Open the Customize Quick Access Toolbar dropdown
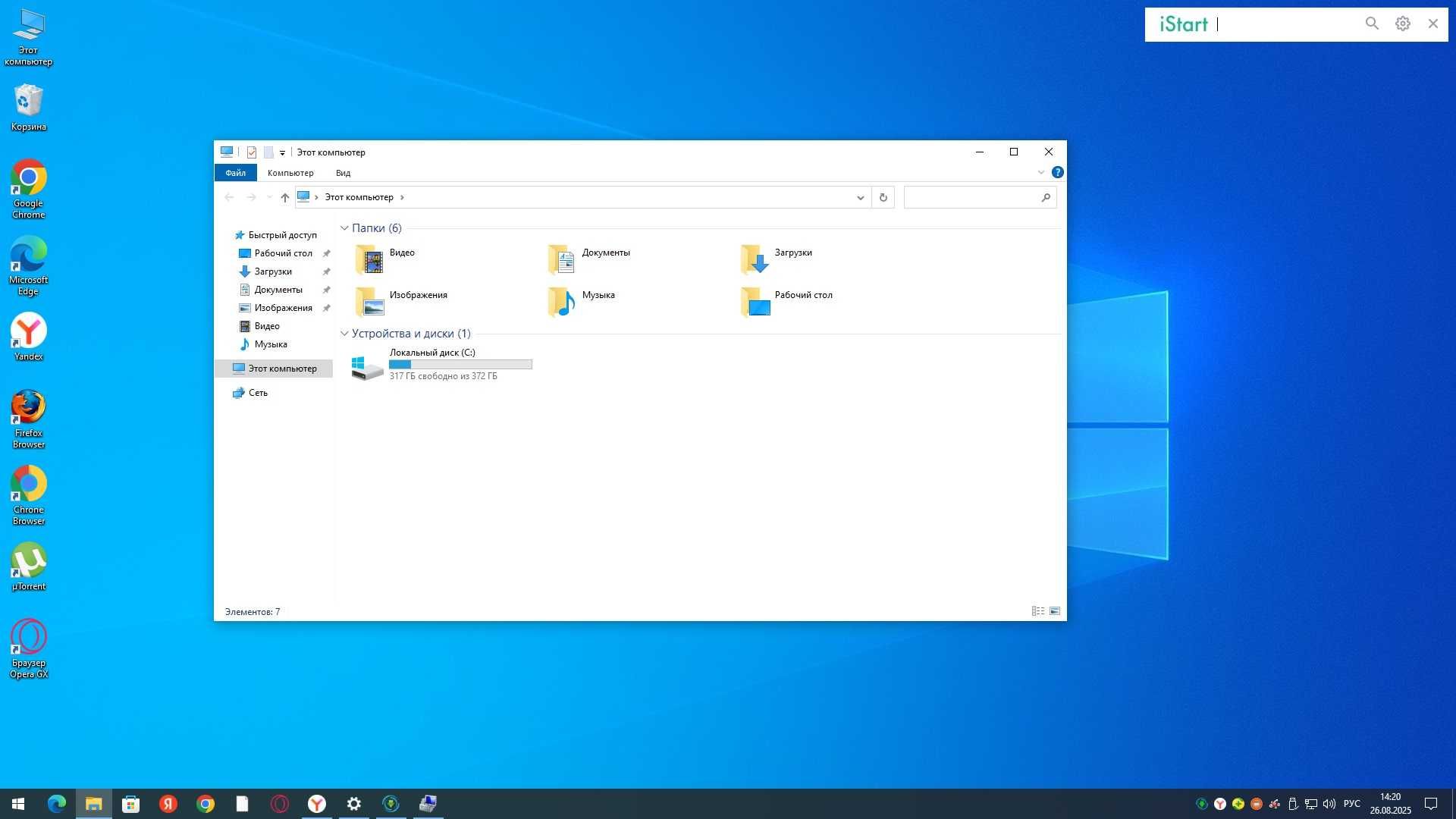Screen dimensions: 1456x819 pyautogui.click(x=282, y=152)
